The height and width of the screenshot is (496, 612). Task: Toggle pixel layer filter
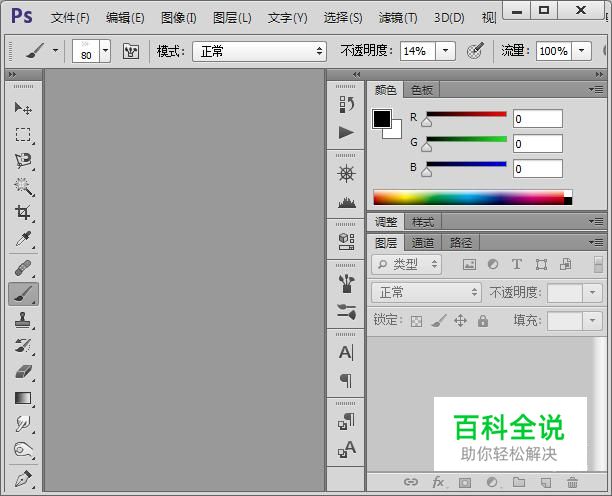[x=469, y=265]
